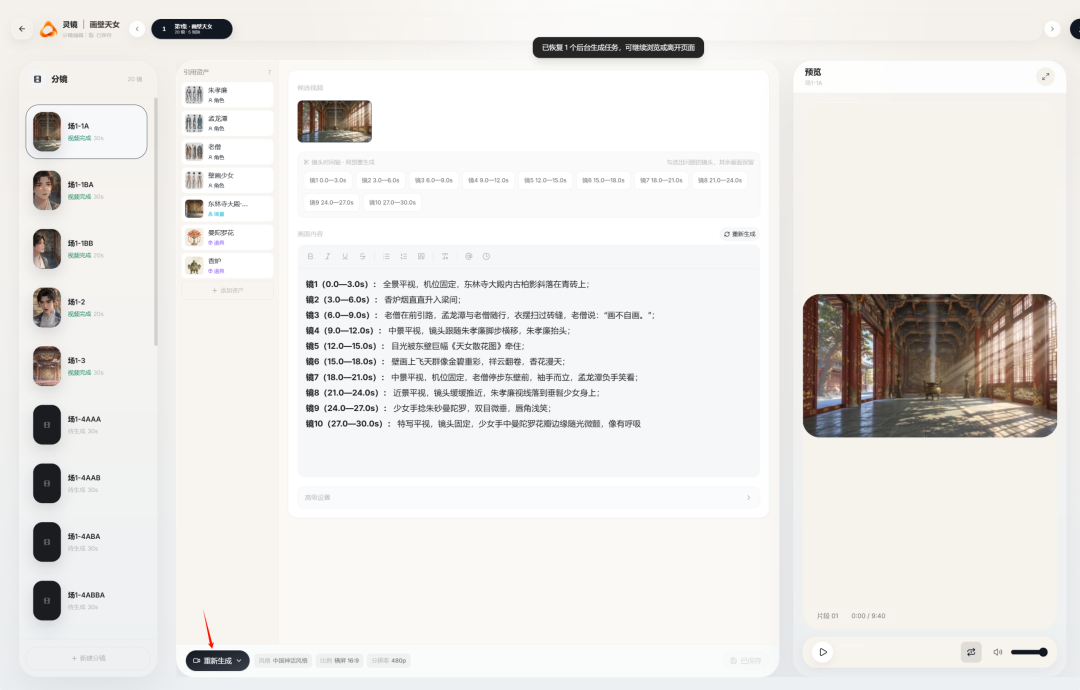Select shot chip 镜8 21.0—24.0s
This screenshot has height=690, width=1080.
pos(720,180)
